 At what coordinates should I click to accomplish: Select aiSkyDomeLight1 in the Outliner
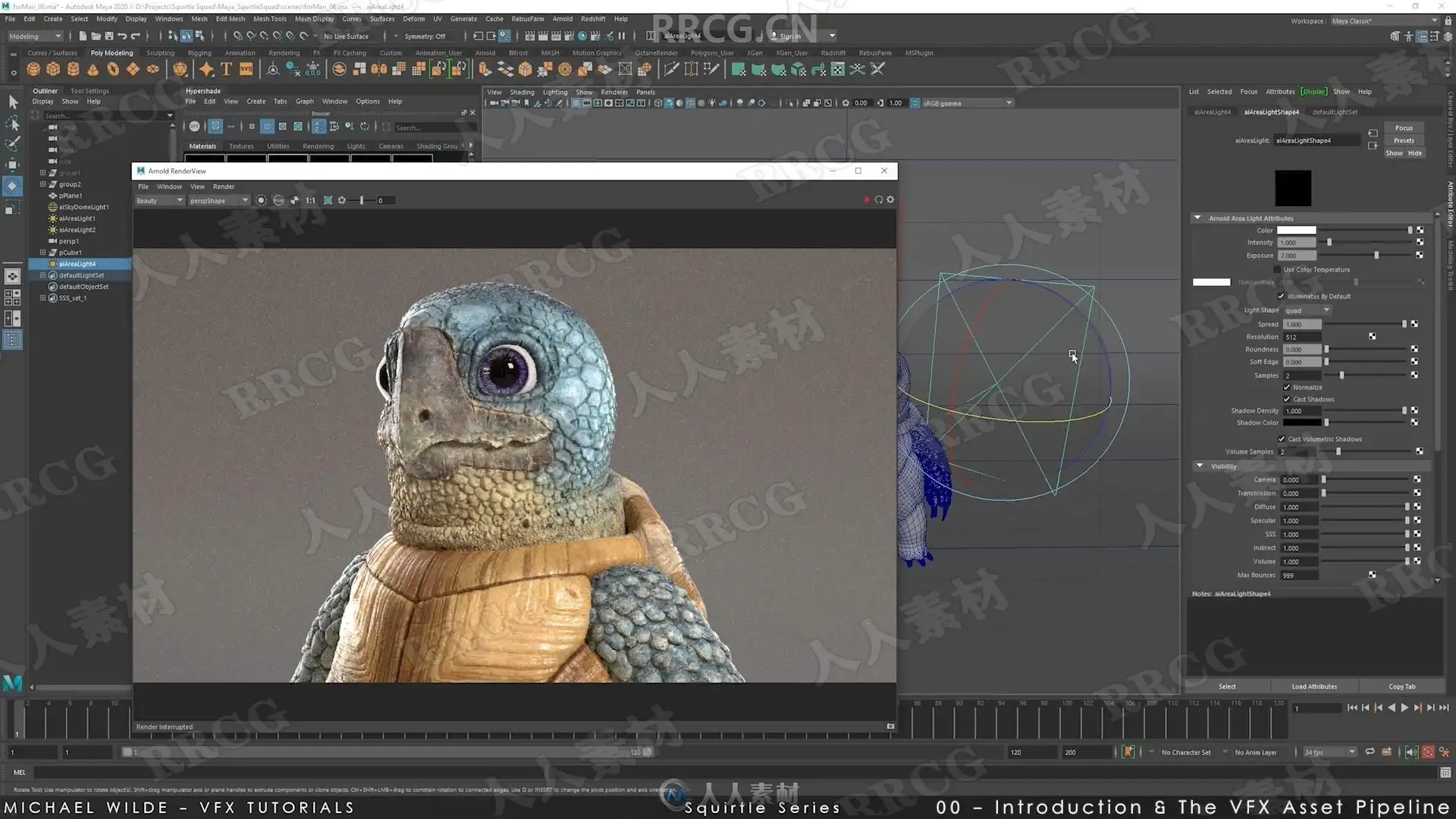tap(83, 207)
